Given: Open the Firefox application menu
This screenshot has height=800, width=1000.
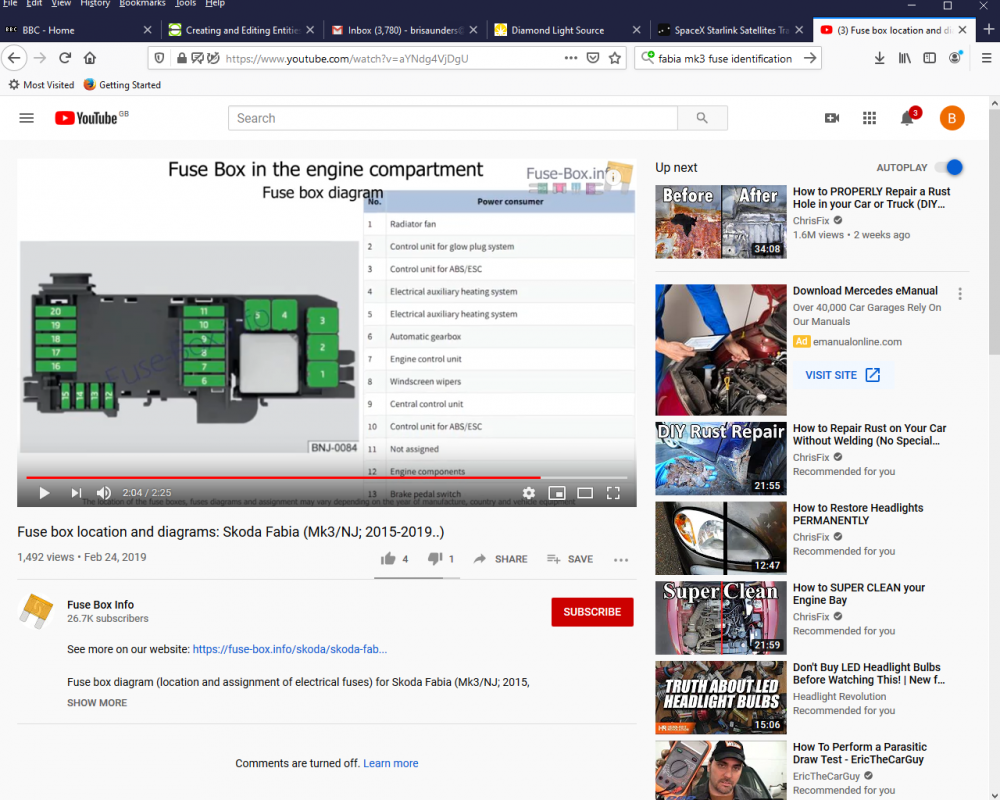Looking at the screenshot, I should pos(986,58).
